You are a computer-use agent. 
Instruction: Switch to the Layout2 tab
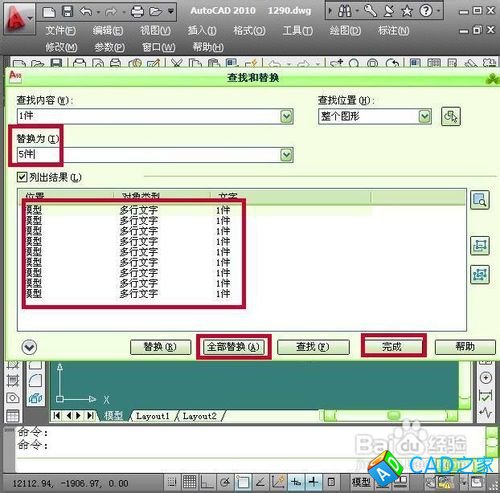(200, 416)
